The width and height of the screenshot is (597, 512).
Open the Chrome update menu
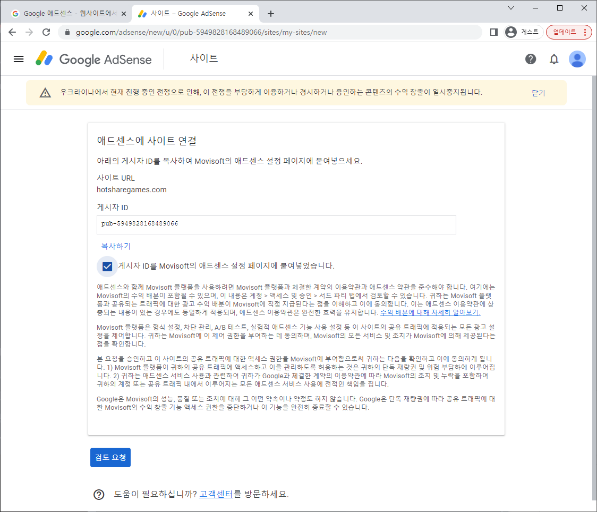(569, 32)
